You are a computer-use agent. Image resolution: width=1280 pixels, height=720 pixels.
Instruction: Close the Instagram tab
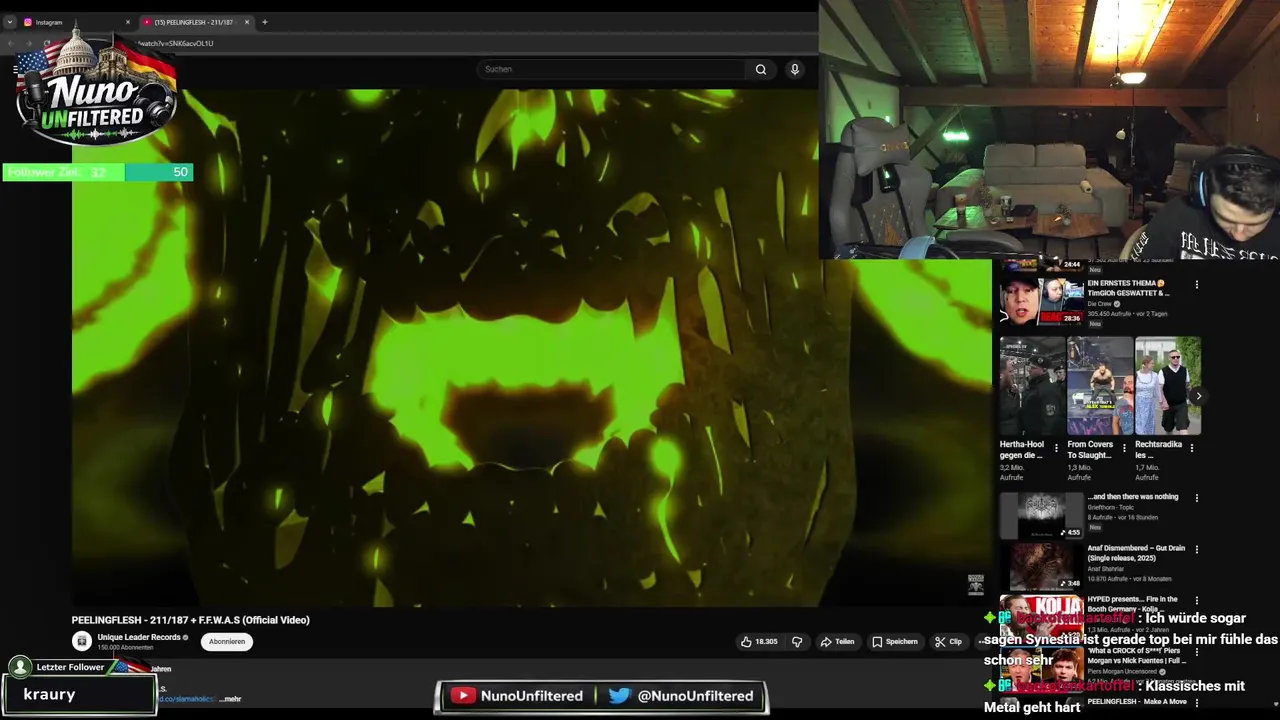[x=127, y=22]
